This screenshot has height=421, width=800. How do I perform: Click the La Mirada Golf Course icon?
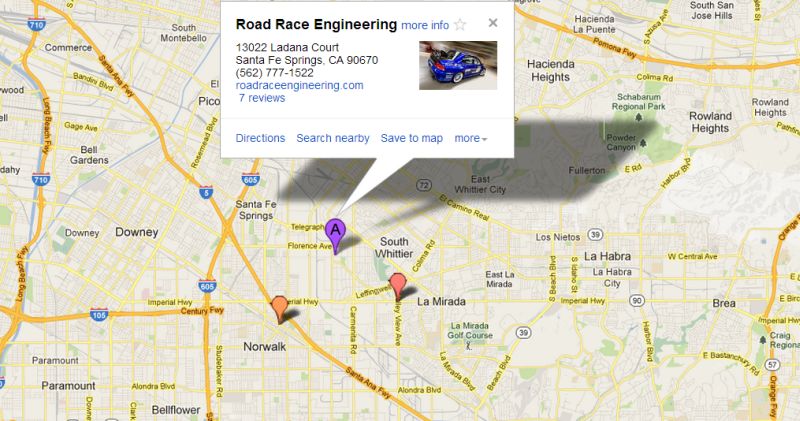tap(468, 345)
